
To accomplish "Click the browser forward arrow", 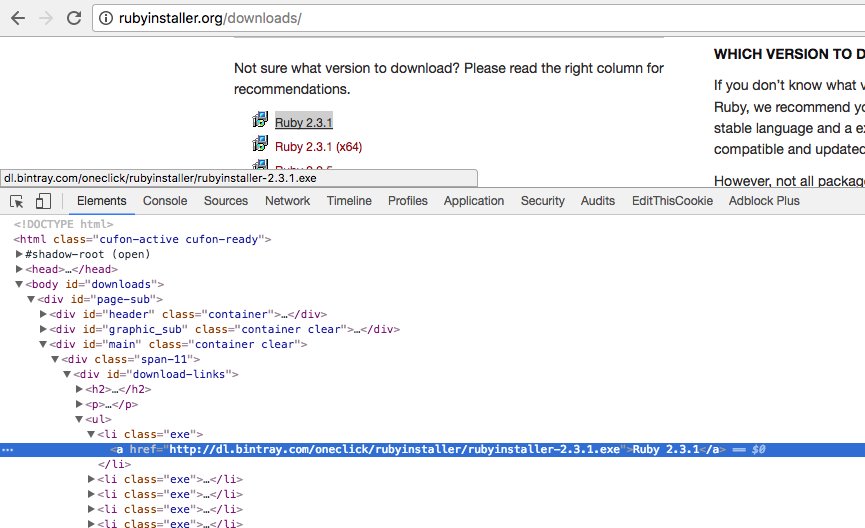I will pyautogui.click(x=46, y=18).
